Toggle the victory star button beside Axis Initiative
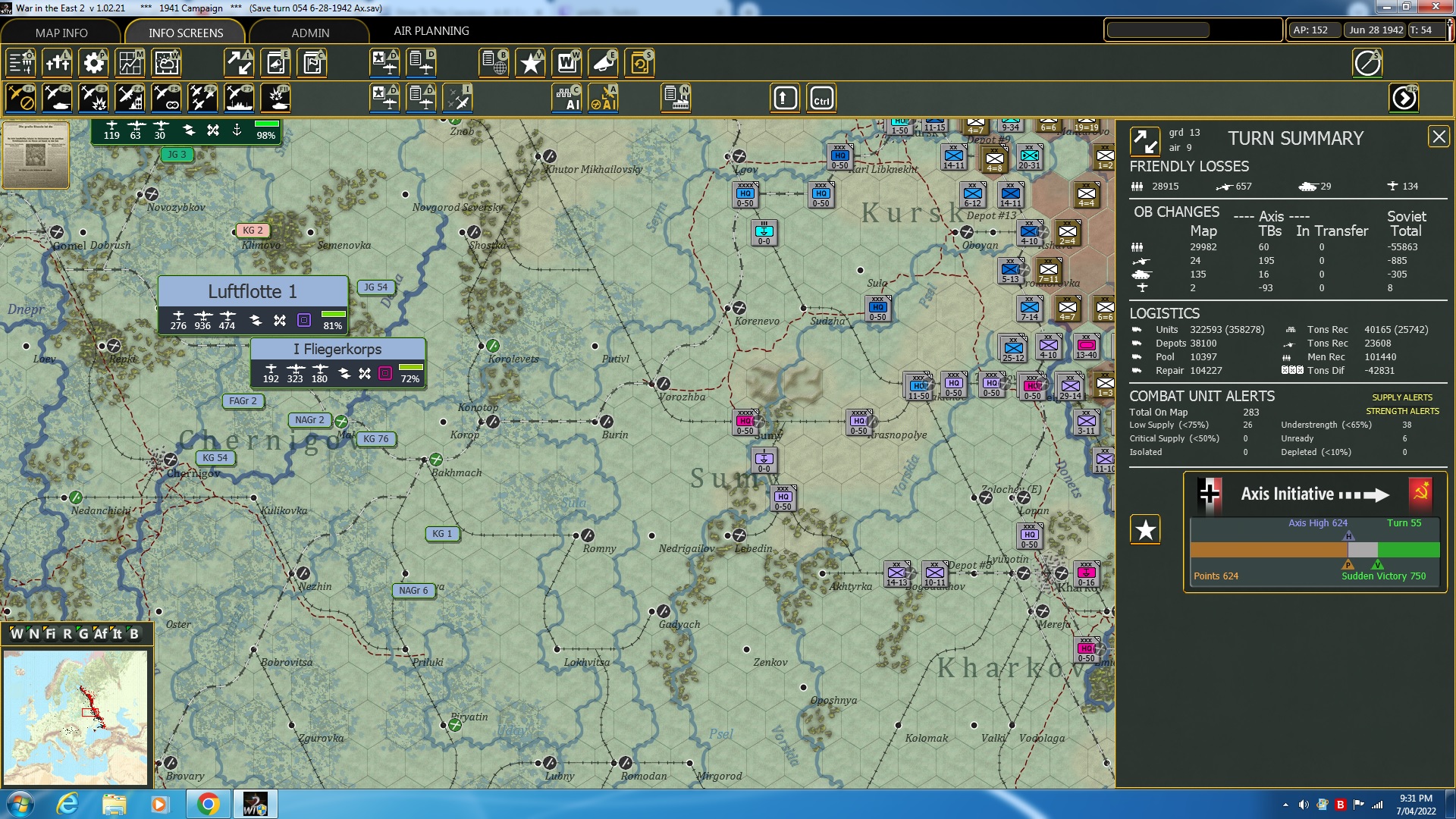 tap(1145, 529)
